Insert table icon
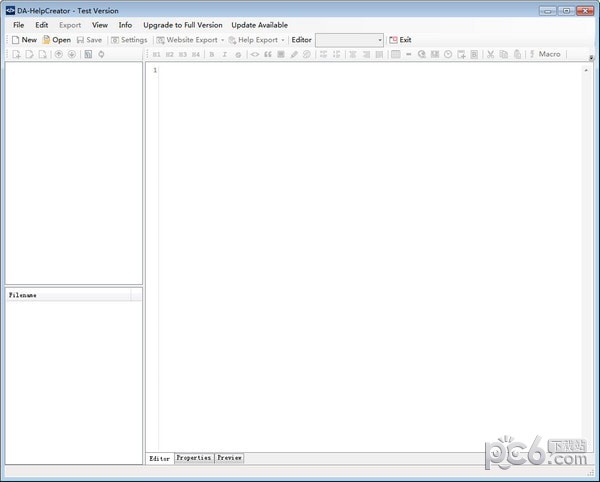 coord(396,54)
